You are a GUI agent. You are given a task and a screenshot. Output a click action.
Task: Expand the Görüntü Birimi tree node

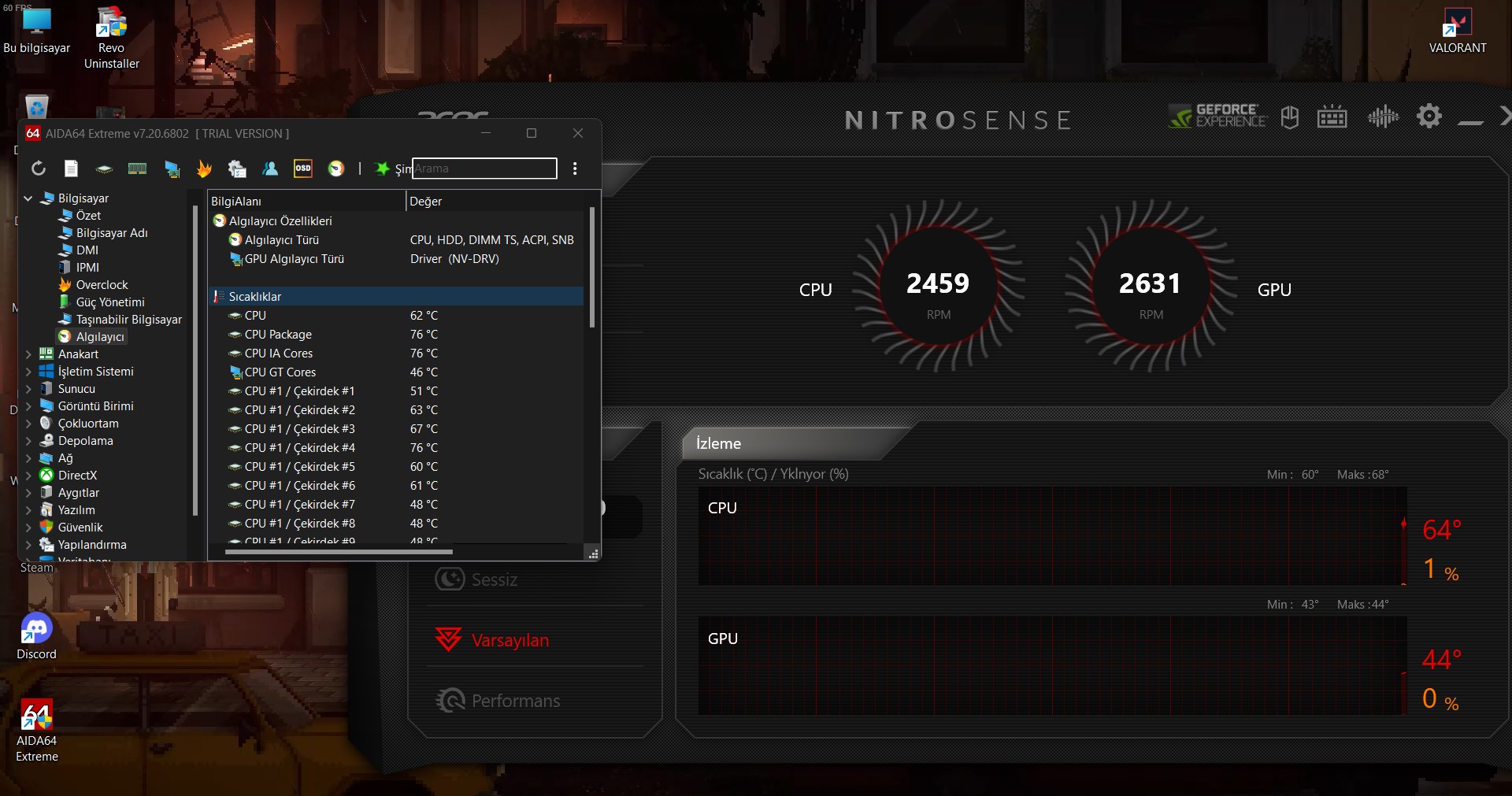pyautogui.click(x=28, y=406)
